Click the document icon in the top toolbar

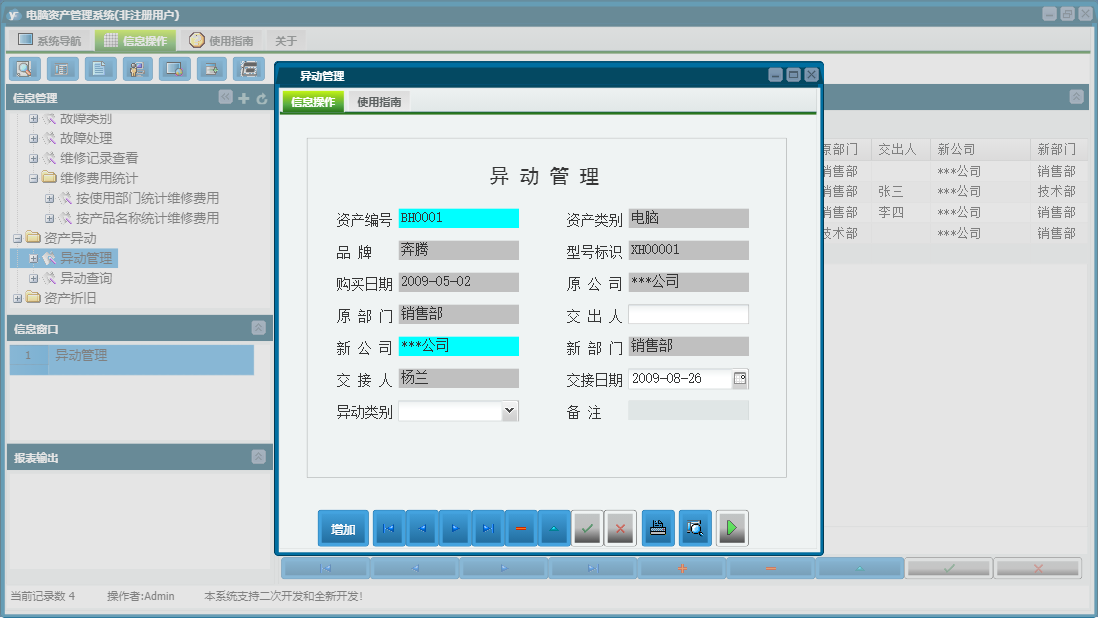click(100, 69)
